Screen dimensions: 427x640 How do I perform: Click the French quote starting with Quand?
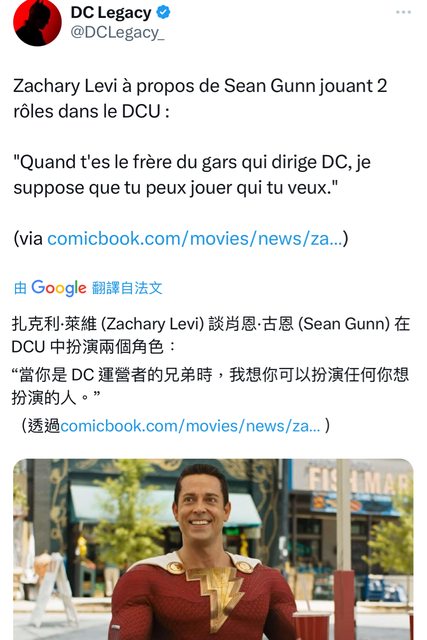(192, 175)
